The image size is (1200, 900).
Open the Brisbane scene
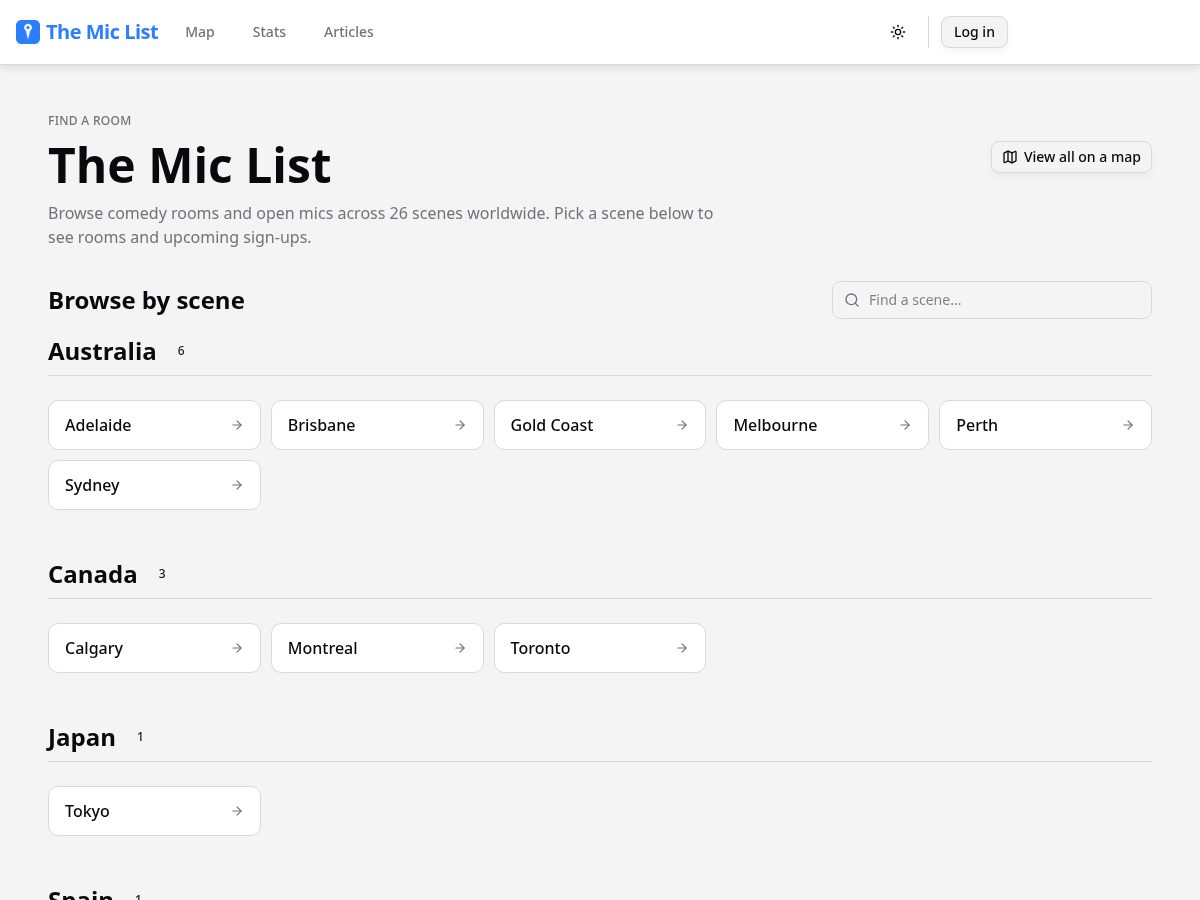(x=377, y=425)
